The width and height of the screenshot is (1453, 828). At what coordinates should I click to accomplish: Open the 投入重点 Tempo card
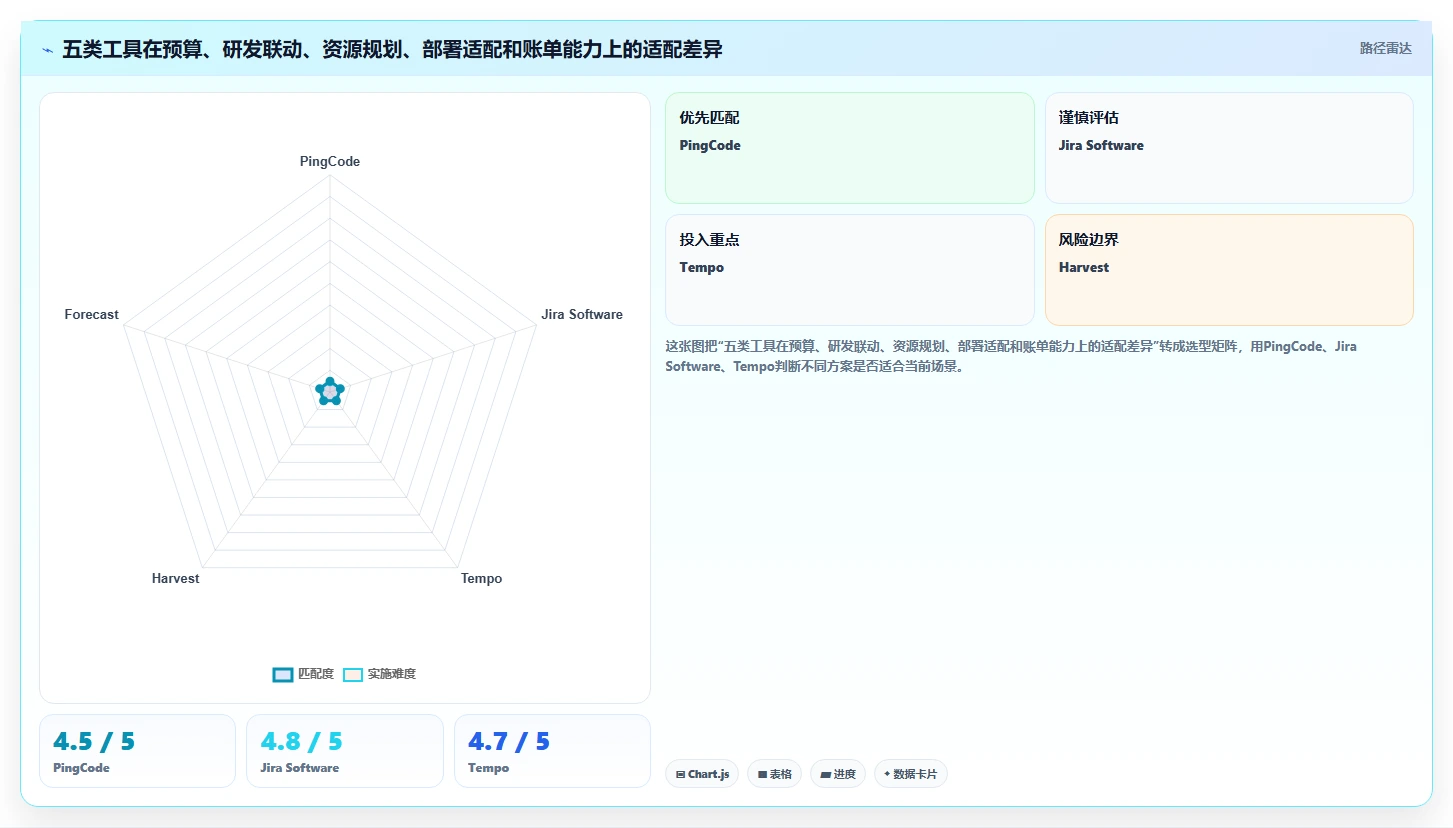(850, 270)
